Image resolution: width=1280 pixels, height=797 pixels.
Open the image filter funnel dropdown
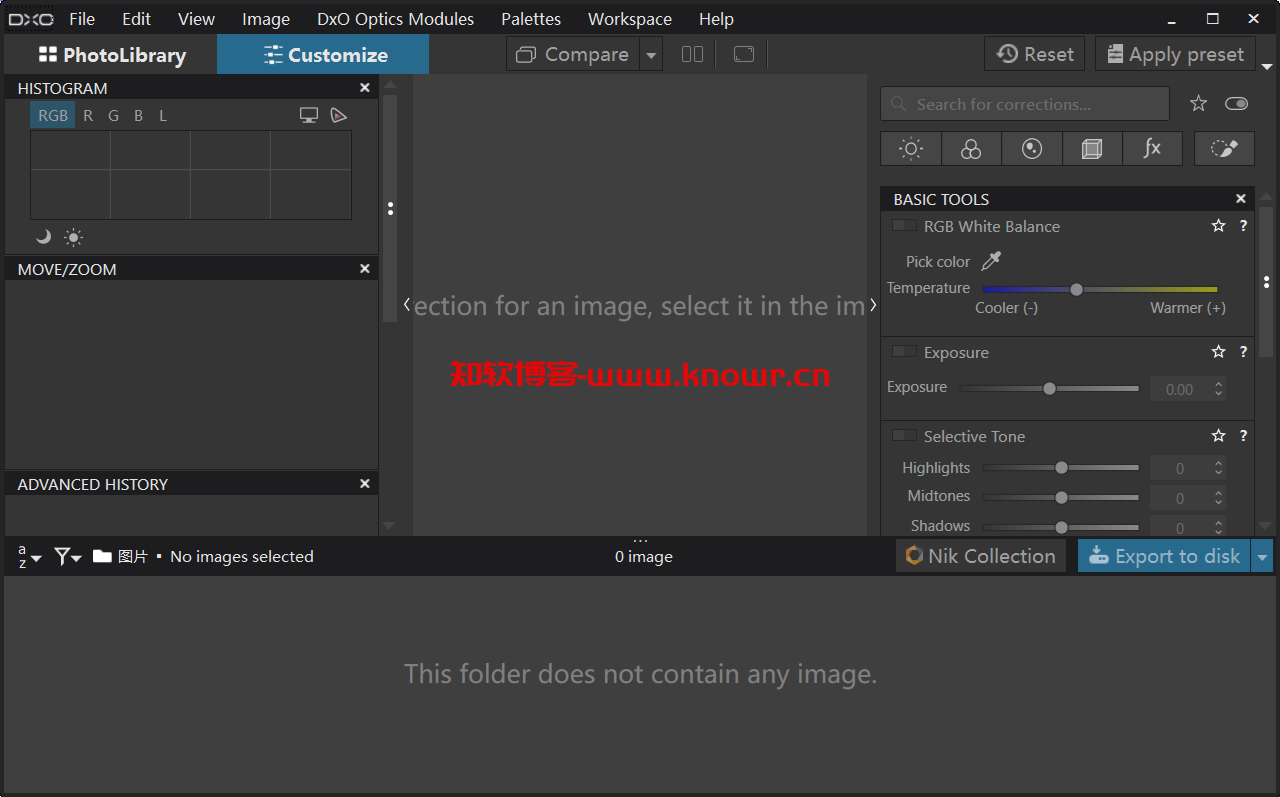pos(67,557)
